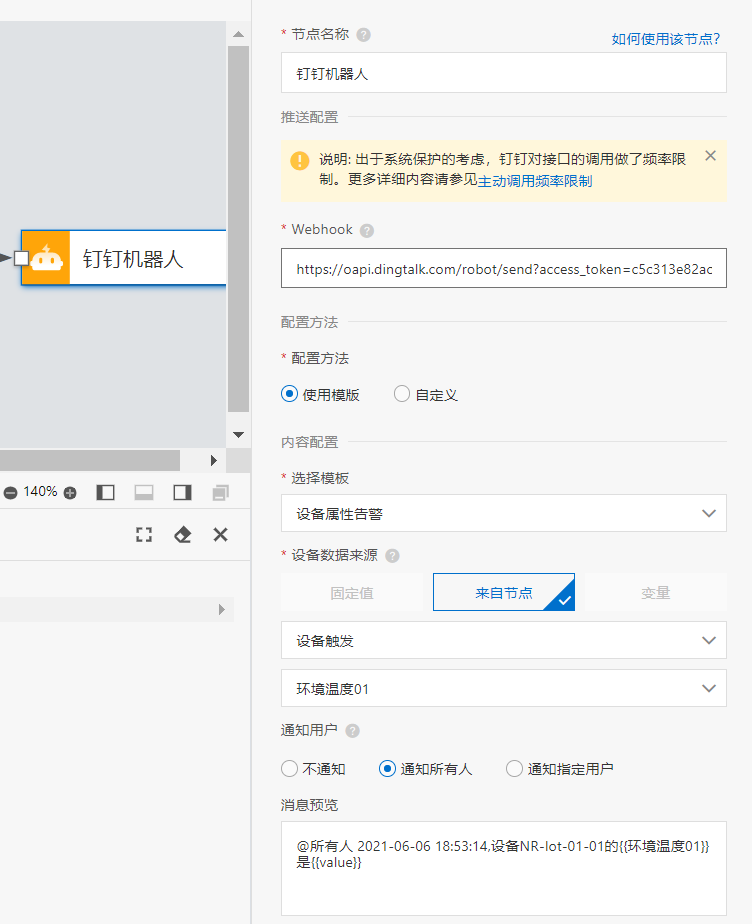The width and height of the screenshot is (752, 924).
Task: Open the 如何使用该节点? help link
Action: point(665,39)
